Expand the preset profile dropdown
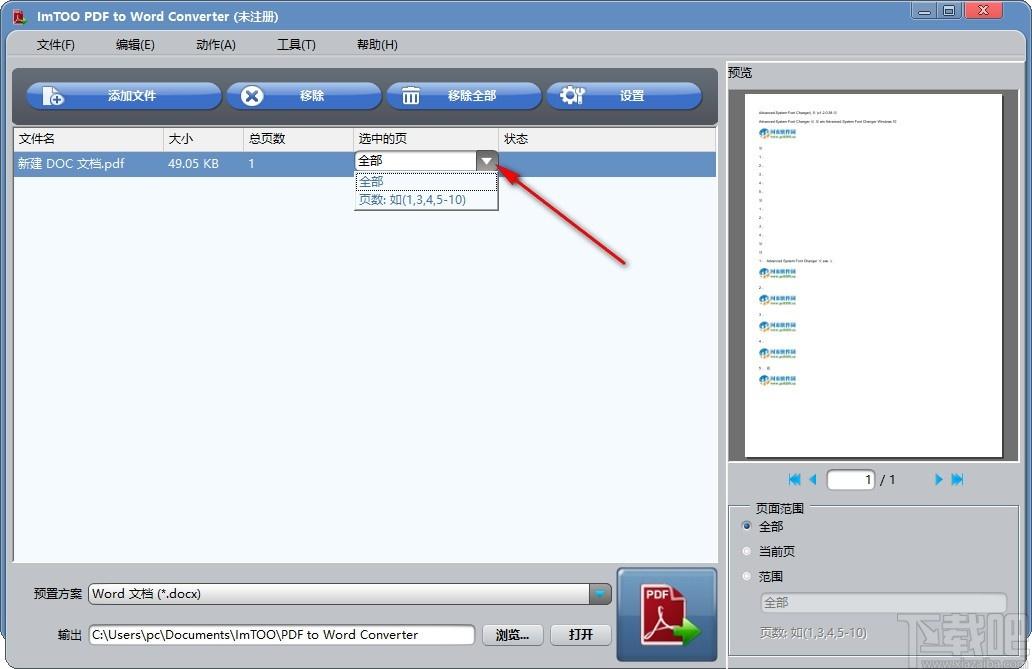 600,594
